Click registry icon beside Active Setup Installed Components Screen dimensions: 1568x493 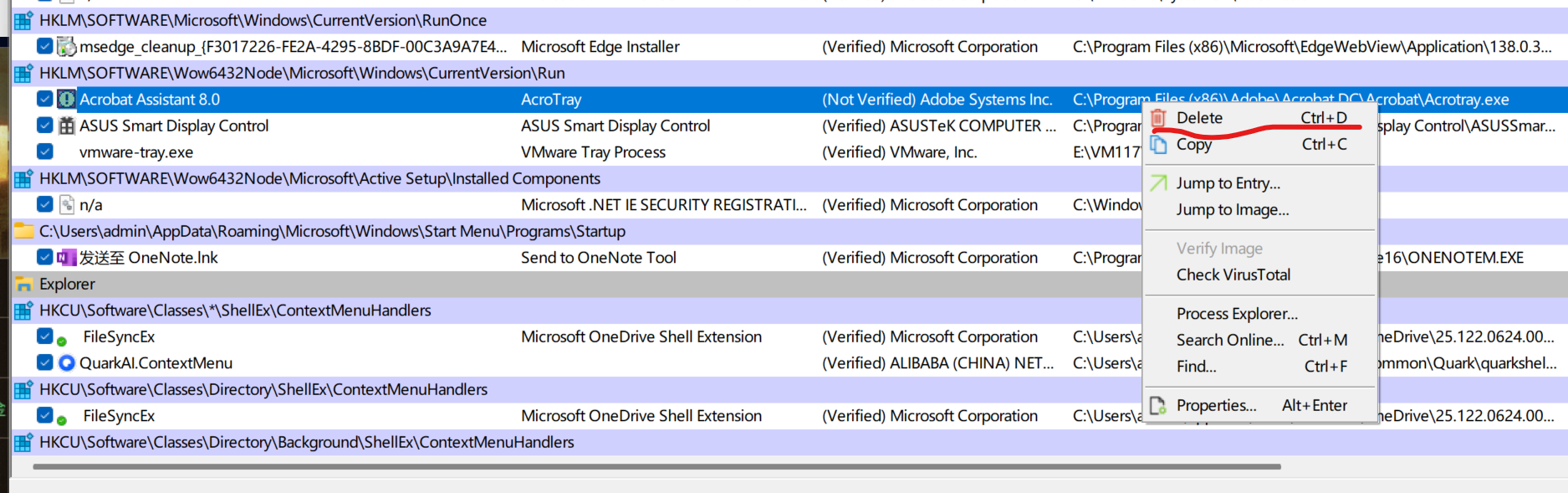point(23,178)
